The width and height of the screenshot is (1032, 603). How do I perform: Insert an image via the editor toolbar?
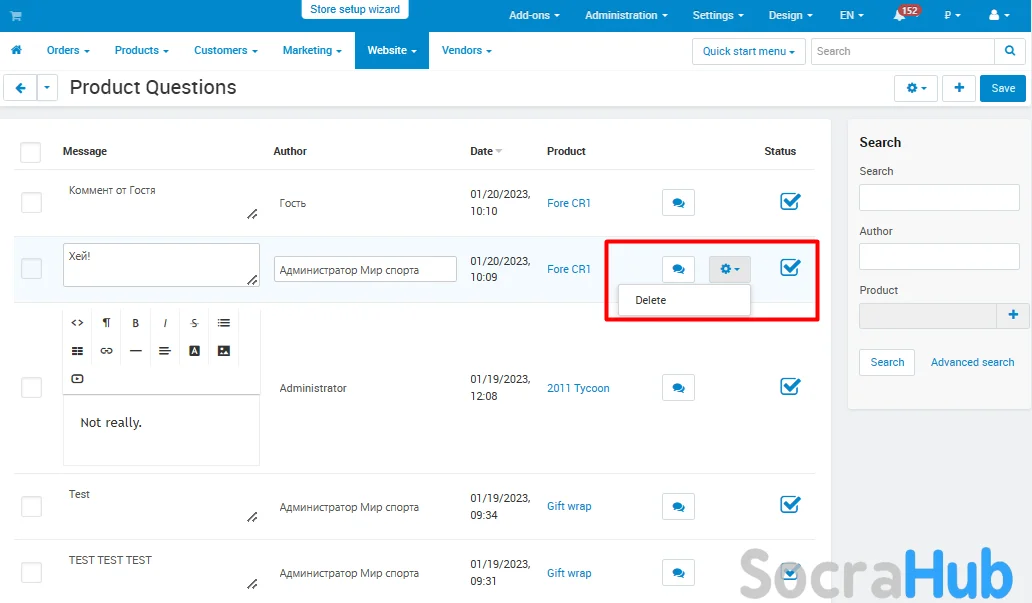coord(223,351)
